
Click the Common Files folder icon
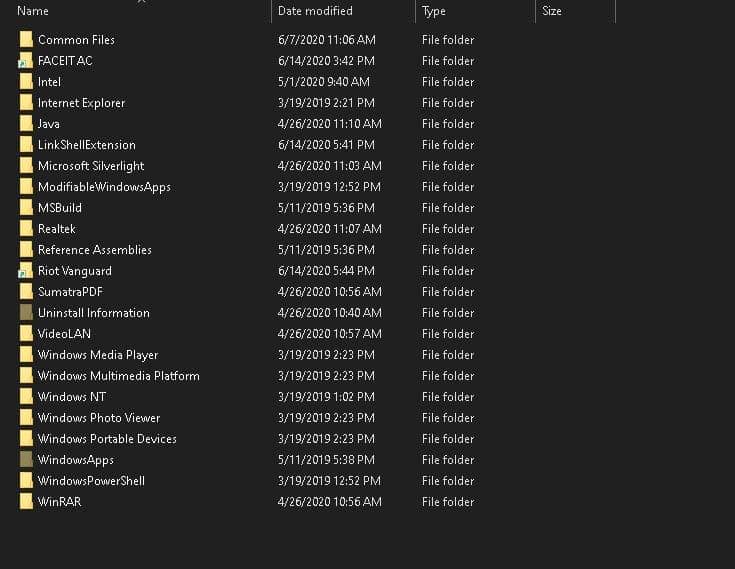(x=26, y=39)
